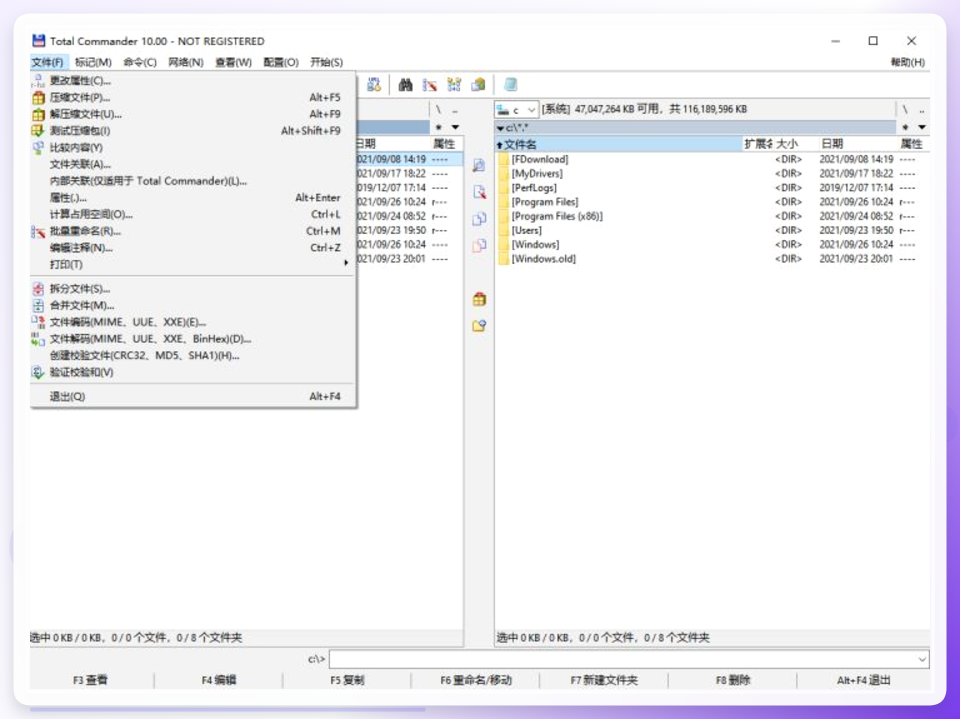Sort right panel by 日期 column header

point(857,144)
